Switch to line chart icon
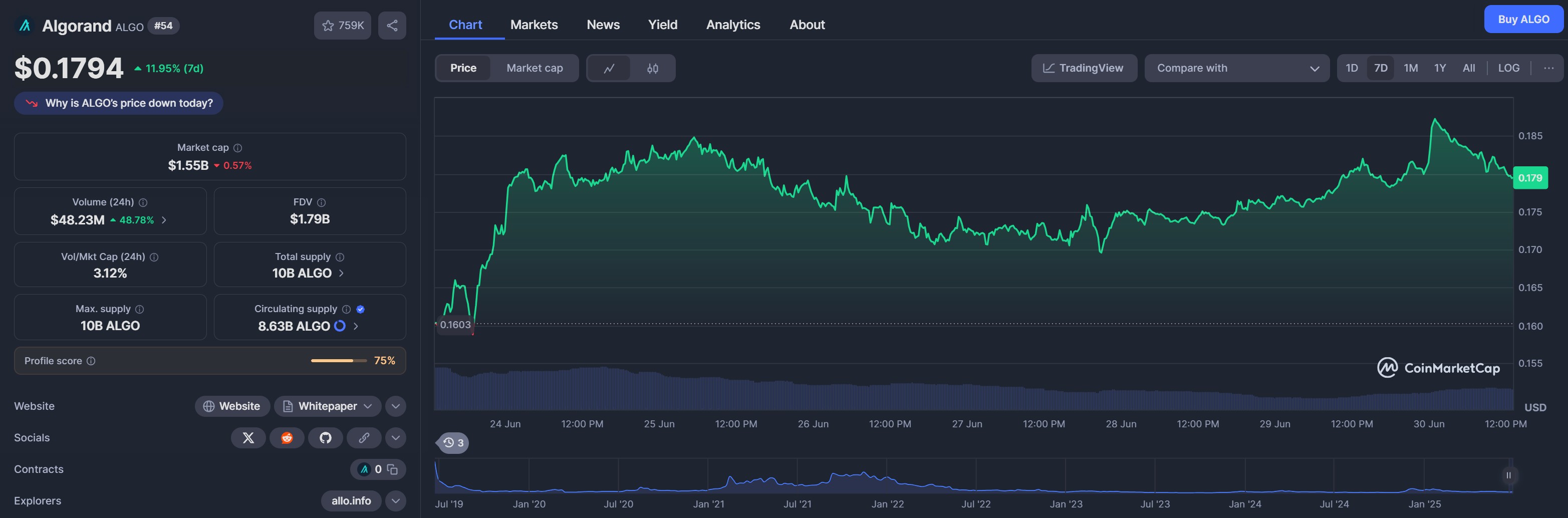 (x=609, y=68)
